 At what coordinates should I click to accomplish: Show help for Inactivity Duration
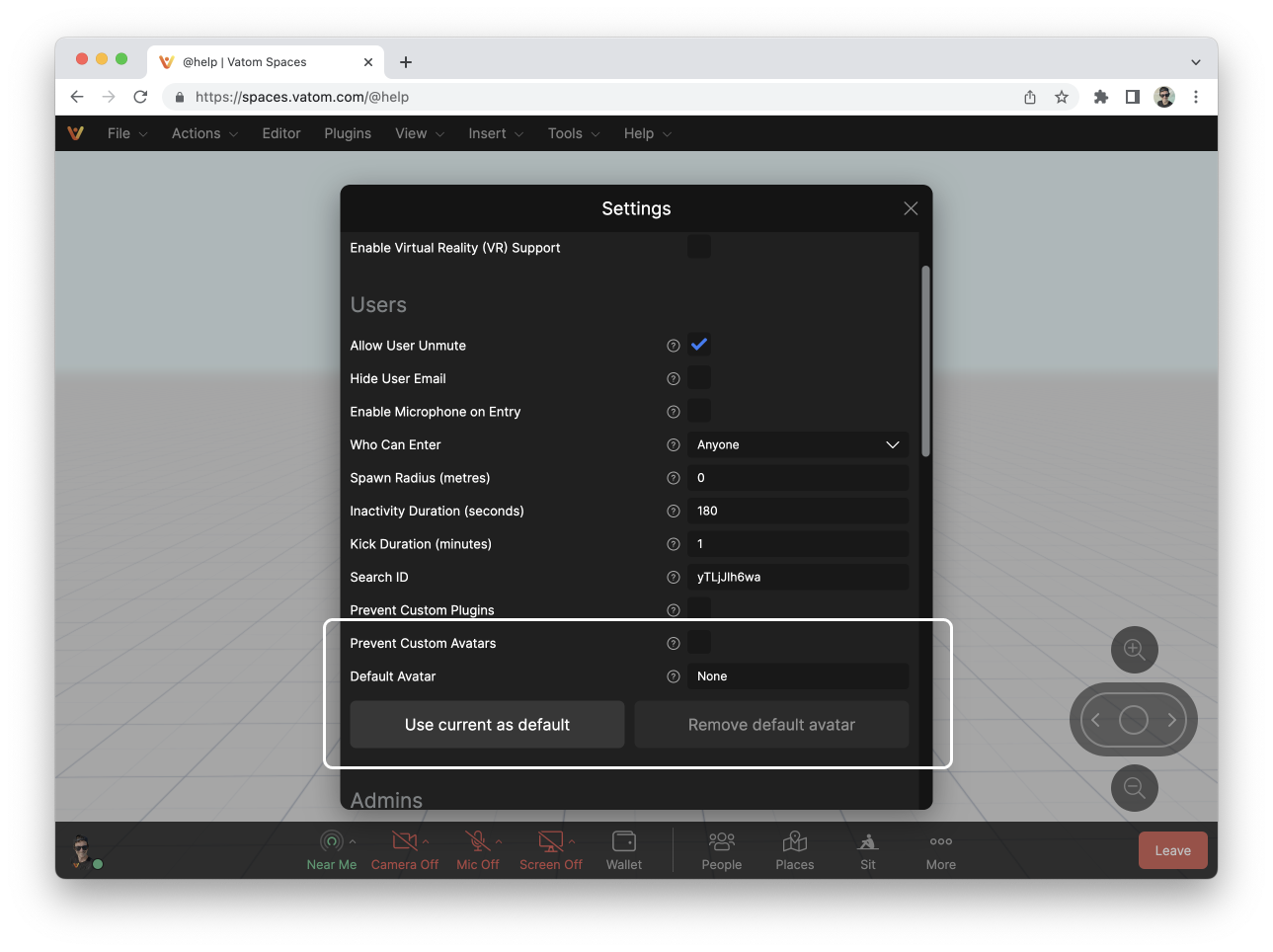[674, 512]
